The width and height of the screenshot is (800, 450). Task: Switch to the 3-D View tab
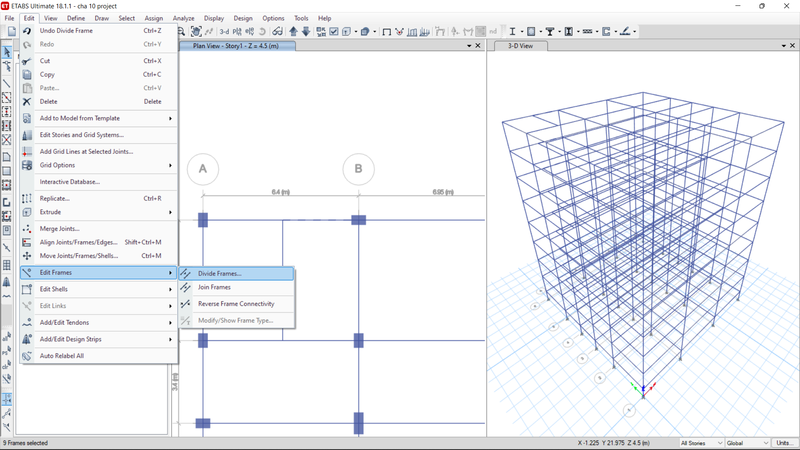[x=520, y=46]
